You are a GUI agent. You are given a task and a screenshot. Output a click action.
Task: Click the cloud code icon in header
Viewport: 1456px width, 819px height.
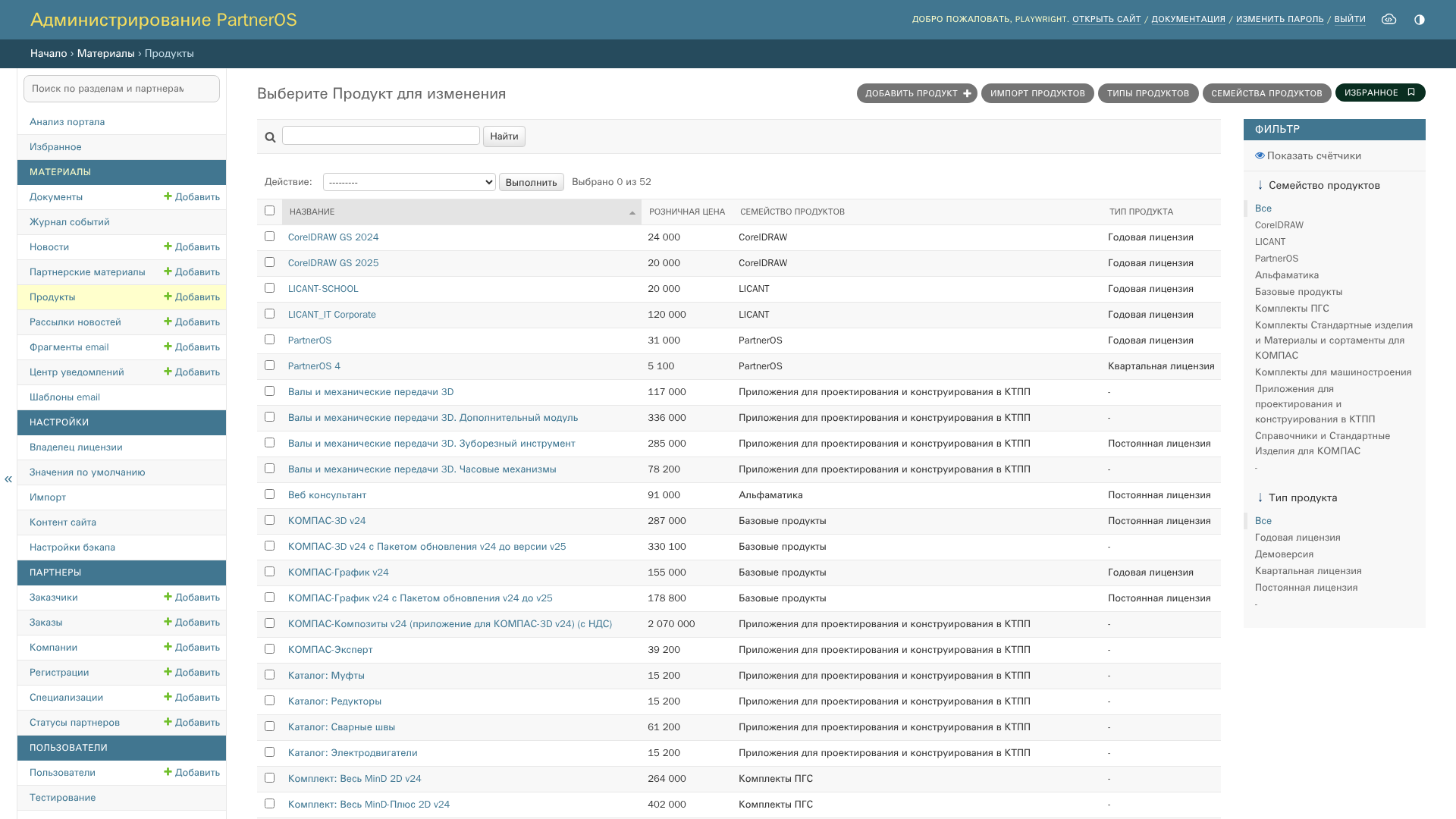tap(1389, 19)
